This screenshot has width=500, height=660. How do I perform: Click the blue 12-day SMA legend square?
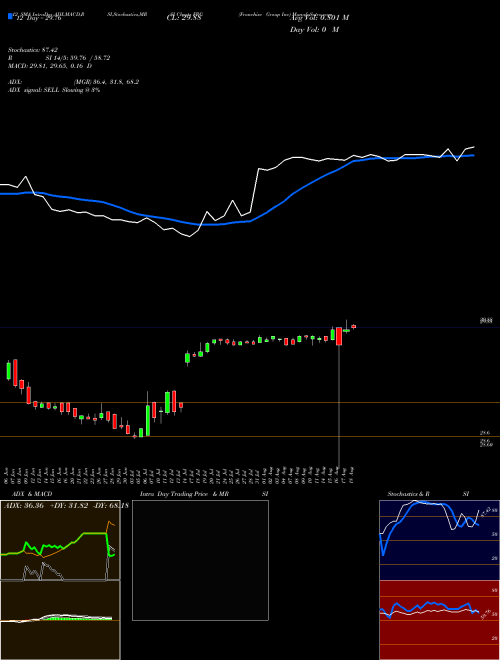(10, 16)
